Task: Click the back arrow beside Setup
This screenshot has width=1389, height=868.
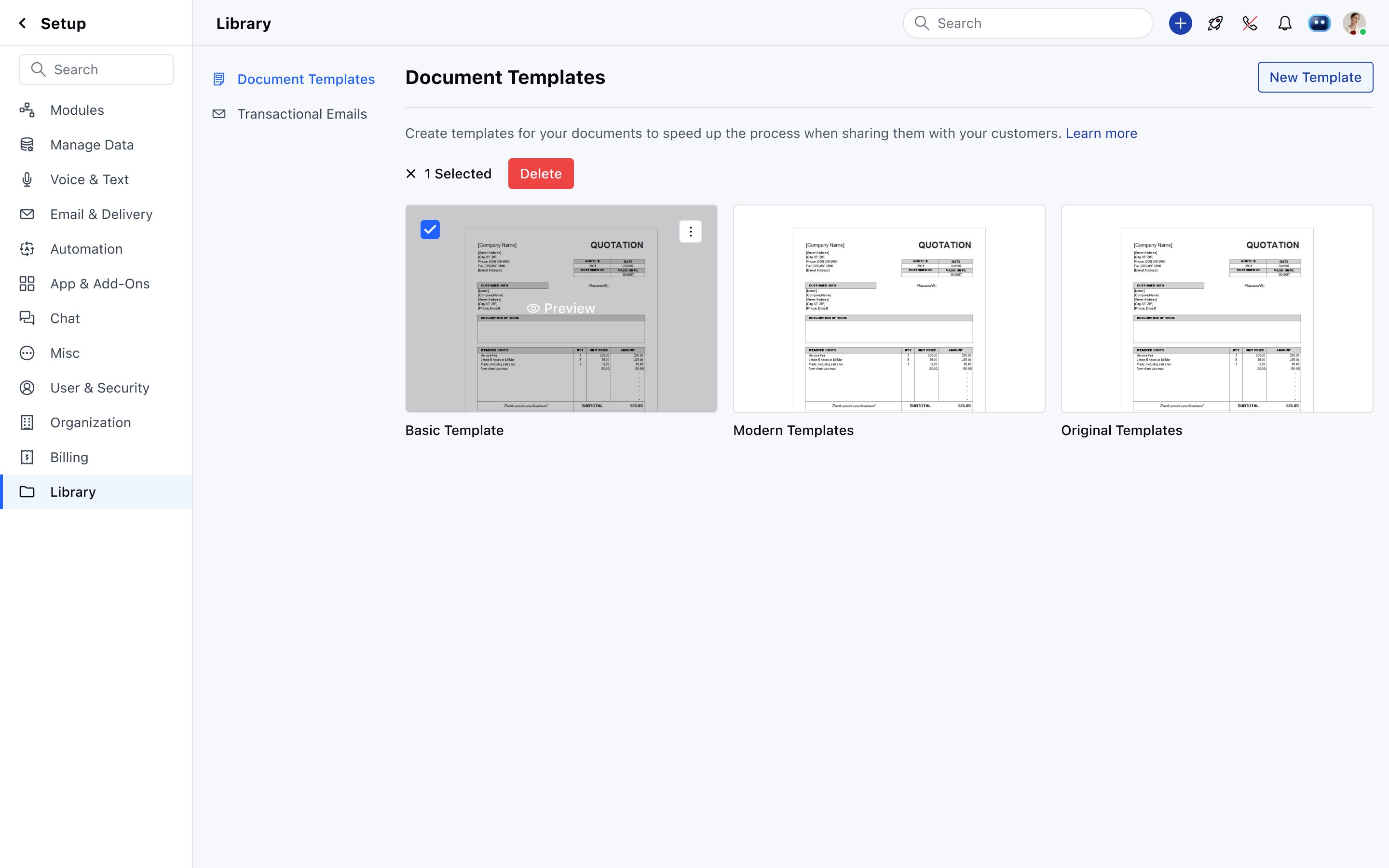Action: coord(22,23)
